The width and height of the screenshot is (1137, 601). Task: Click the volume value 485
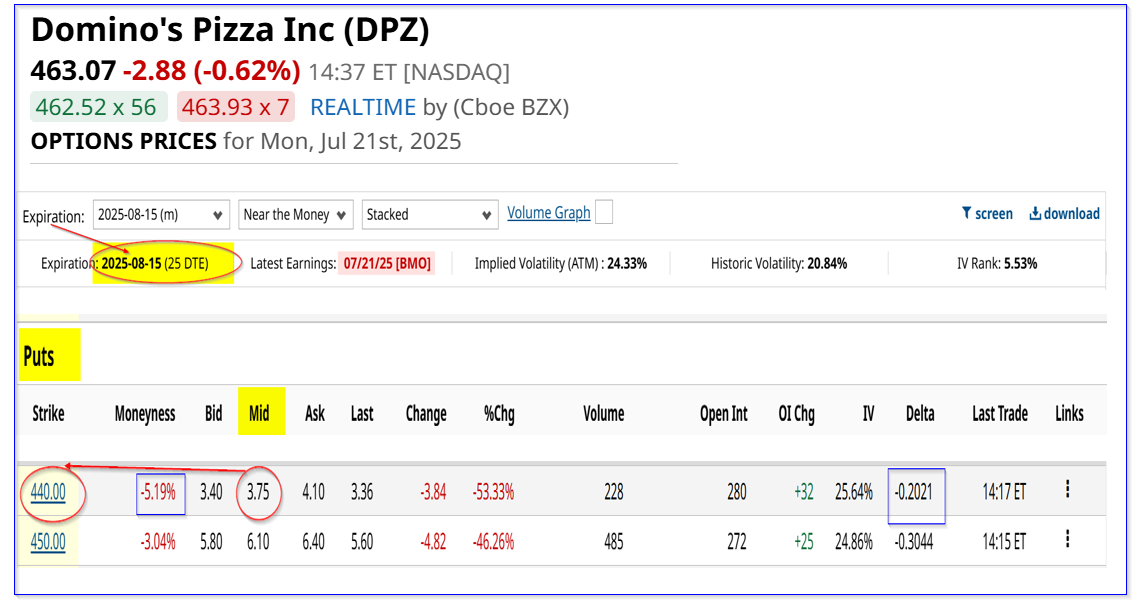pyautogui.click(x=613, y=542)
